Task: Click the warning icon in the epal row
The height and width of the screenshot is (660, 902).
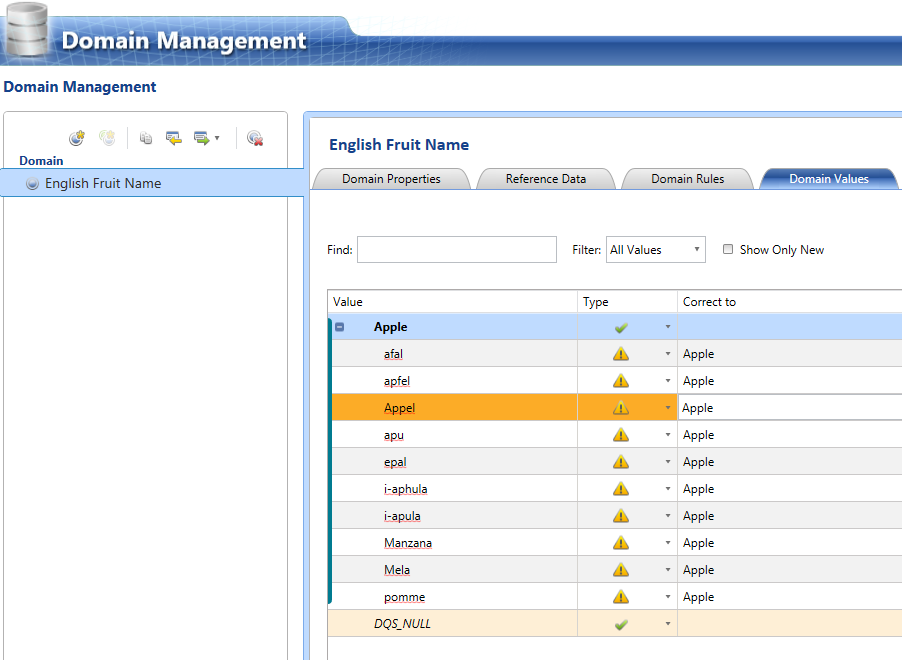Action: [621, 462]
